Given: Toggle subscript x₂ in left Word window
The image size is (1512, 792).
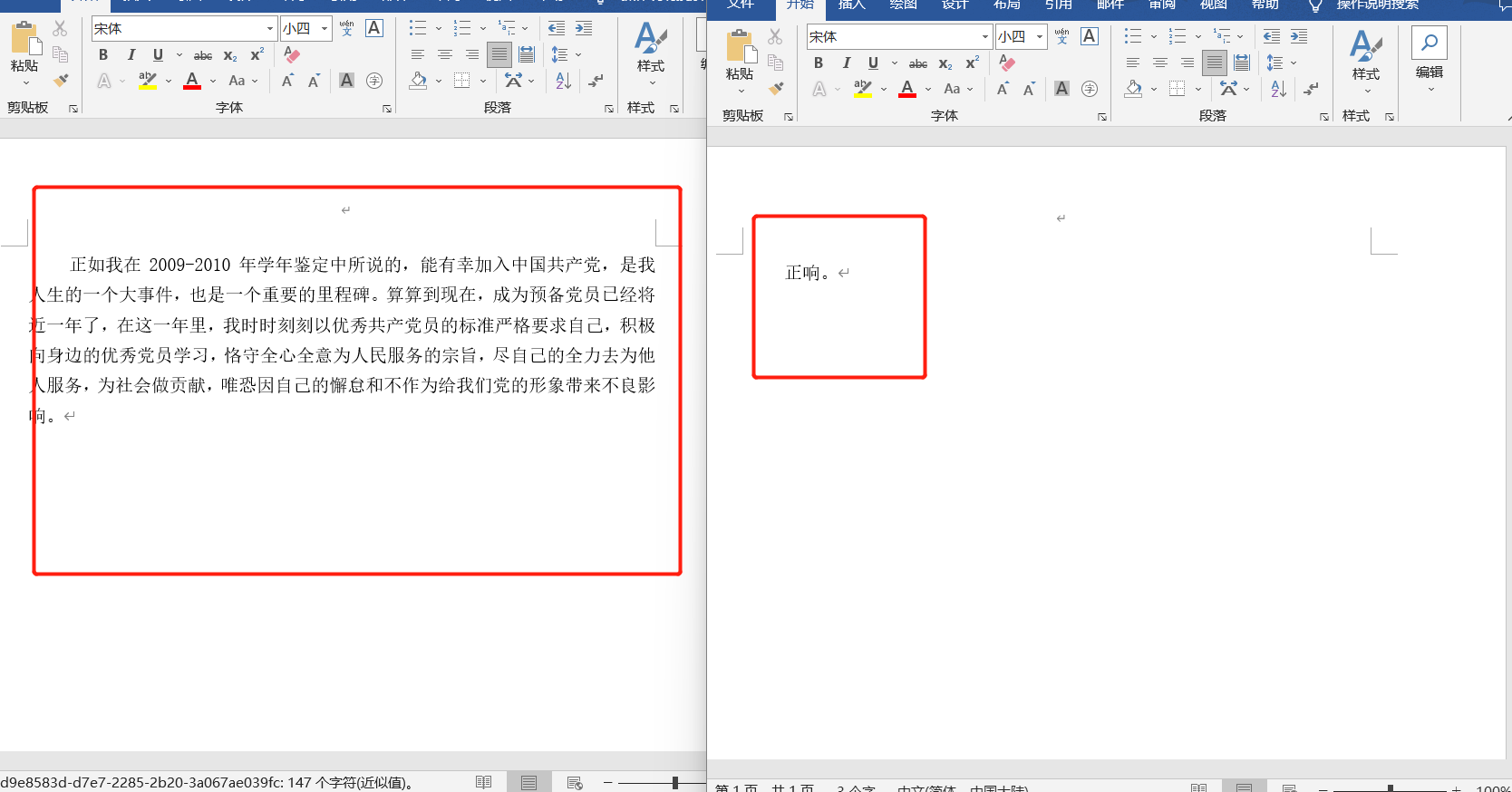Looking at the screenshot, I should tap(230, 55).
